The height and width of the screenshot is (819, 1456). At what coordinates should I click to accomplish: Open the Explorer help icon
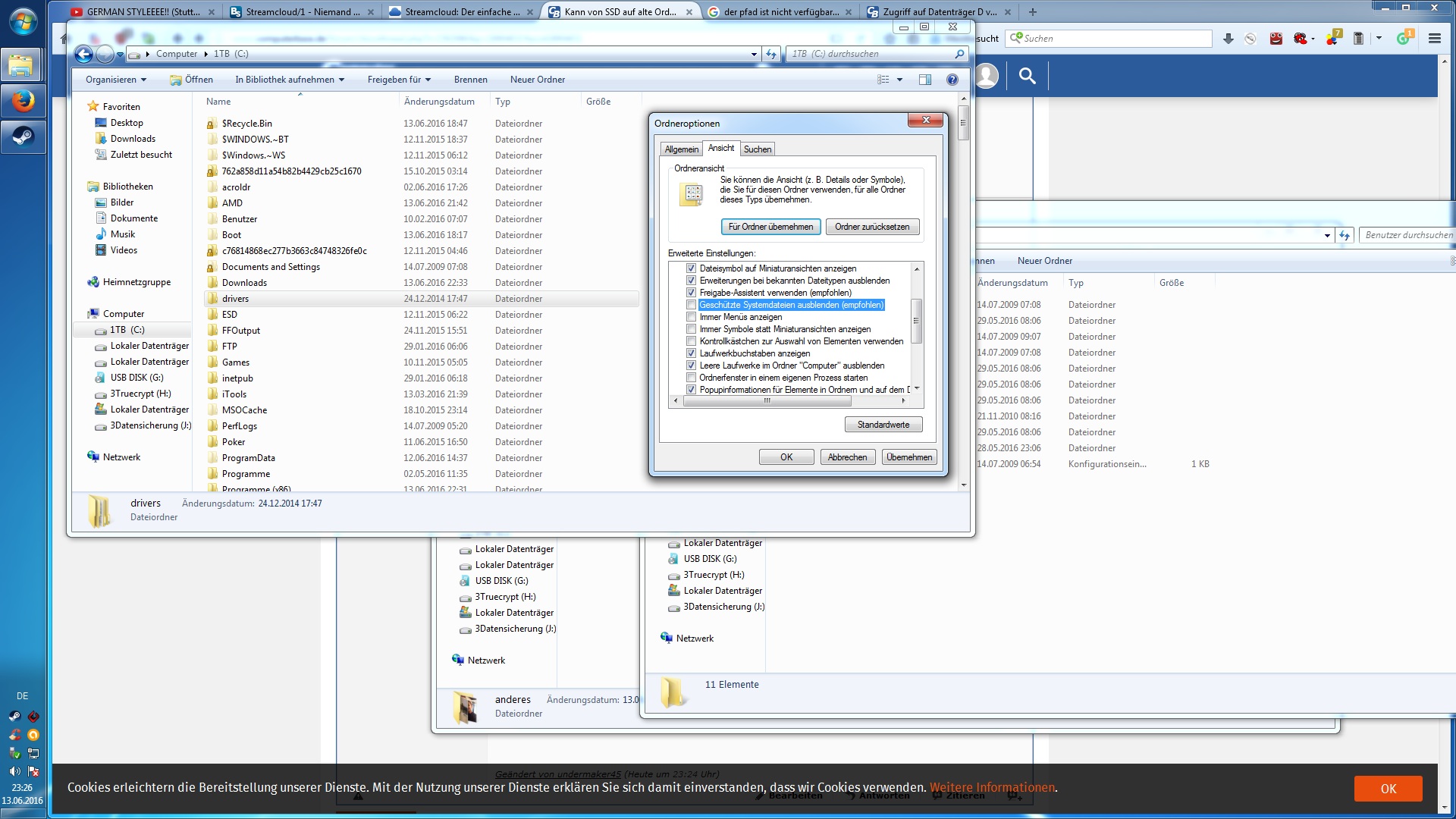(952, 80)
